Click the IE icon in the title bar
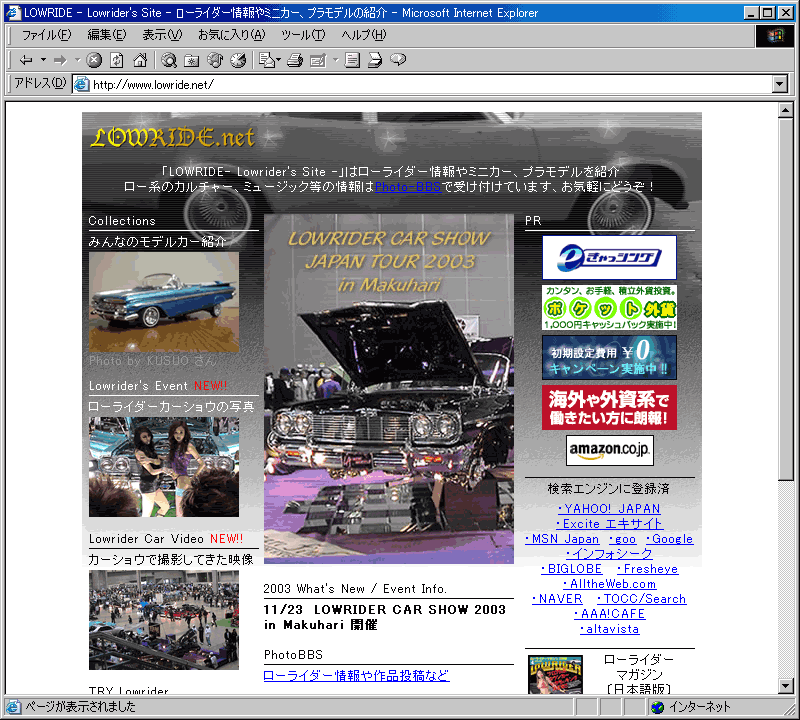Screen dimensions: 800x720 13,13
